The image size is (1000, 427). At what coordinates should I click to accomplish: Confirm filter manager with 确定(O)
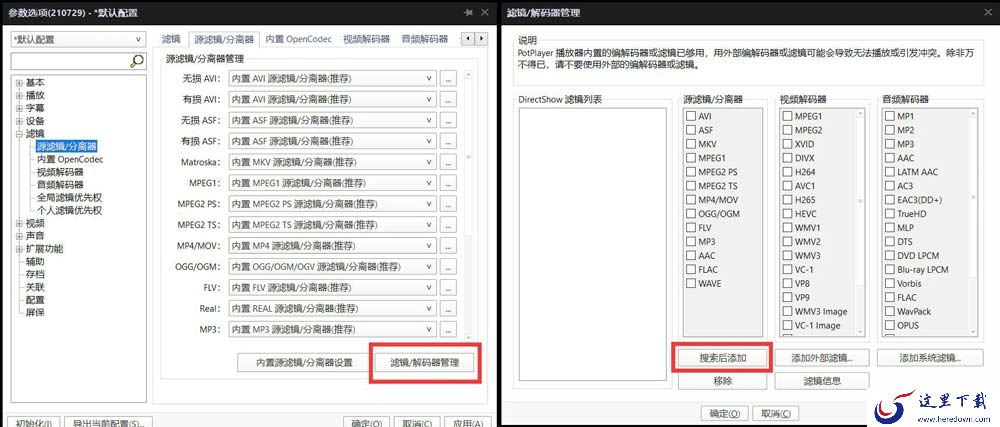(x=724, y=414)
